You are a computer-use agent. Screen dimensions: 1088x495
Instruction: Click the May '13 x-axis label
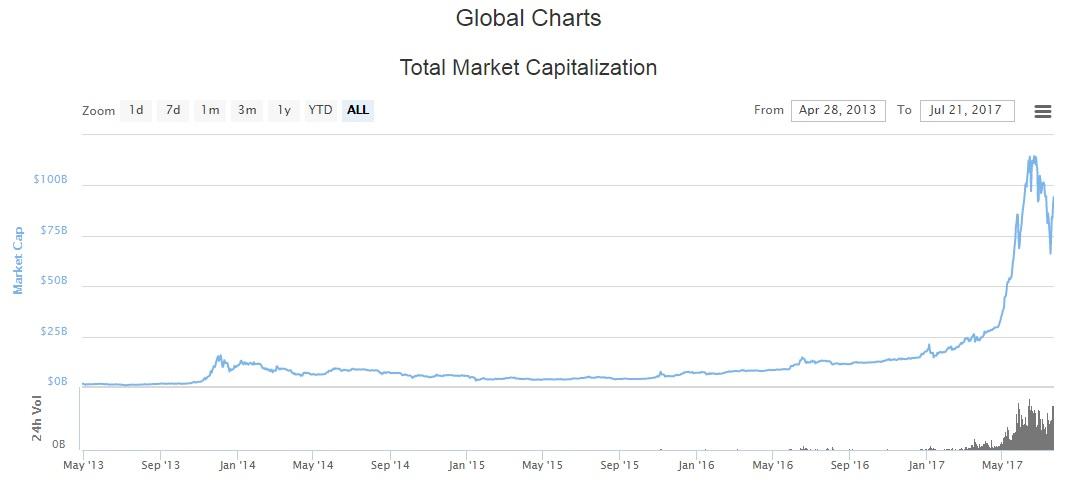pyautogui.click(x=83, y=465)
